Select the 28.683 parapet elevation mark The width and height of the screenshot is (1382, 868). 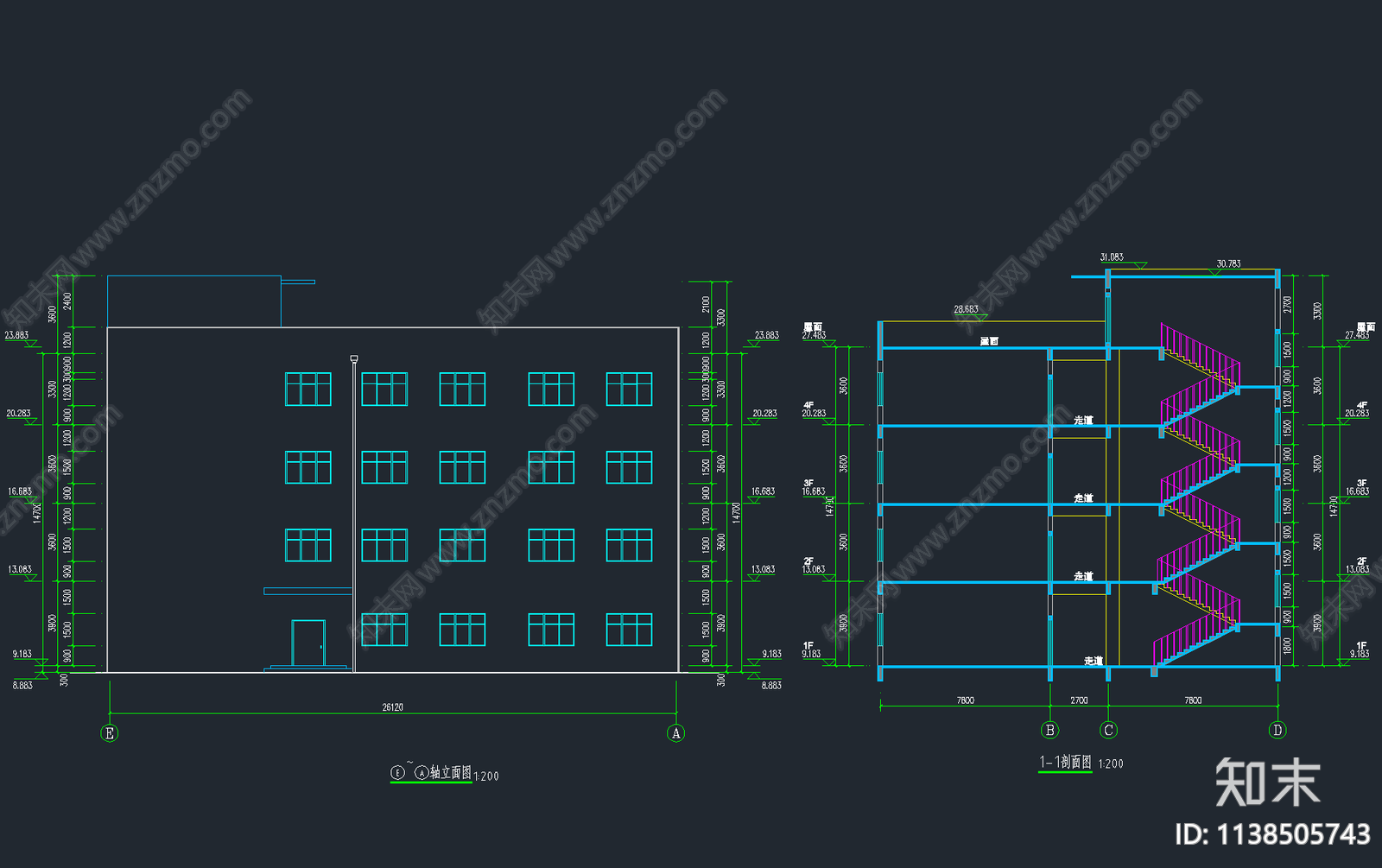pos(967,309)
